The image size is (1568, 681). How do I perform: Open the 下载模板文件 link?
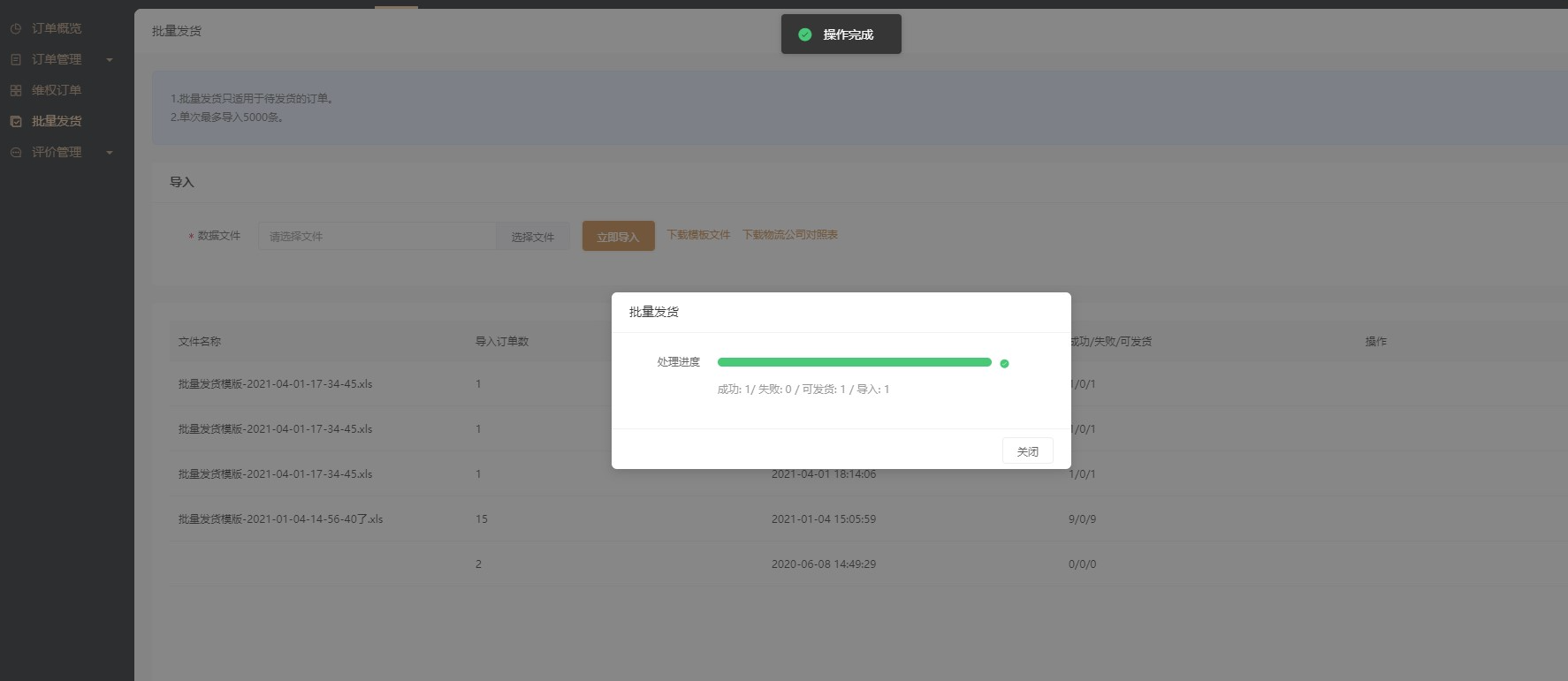(698, 235)
